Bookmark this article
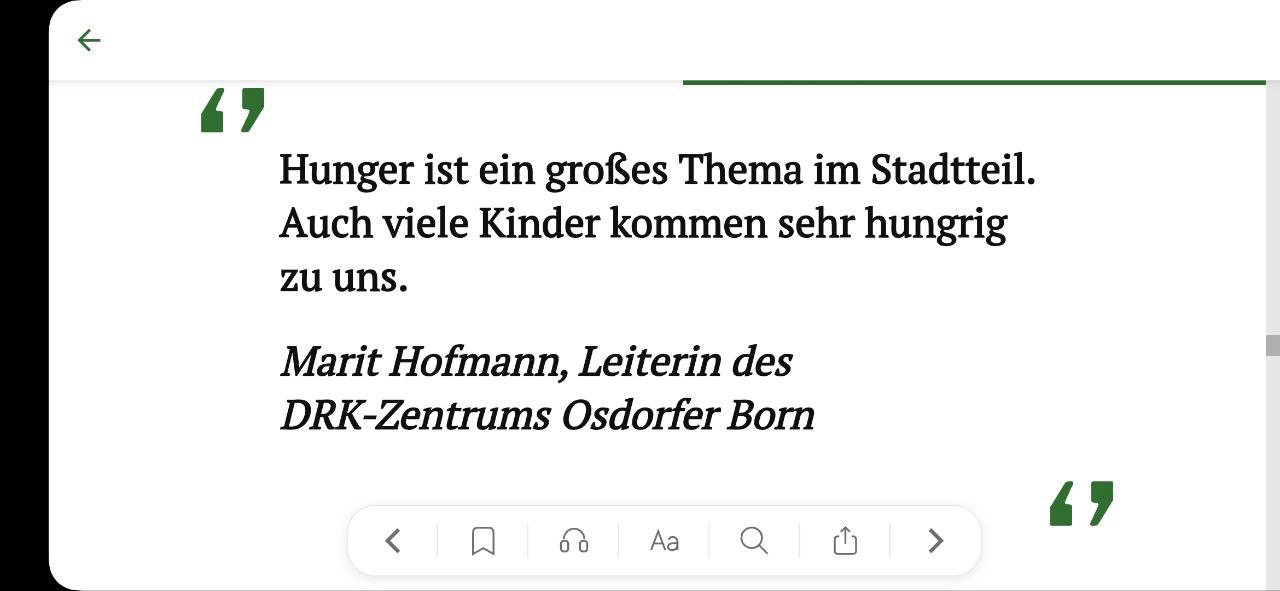The height and width of the screenshot is (591, 1280). click(483, 541)
